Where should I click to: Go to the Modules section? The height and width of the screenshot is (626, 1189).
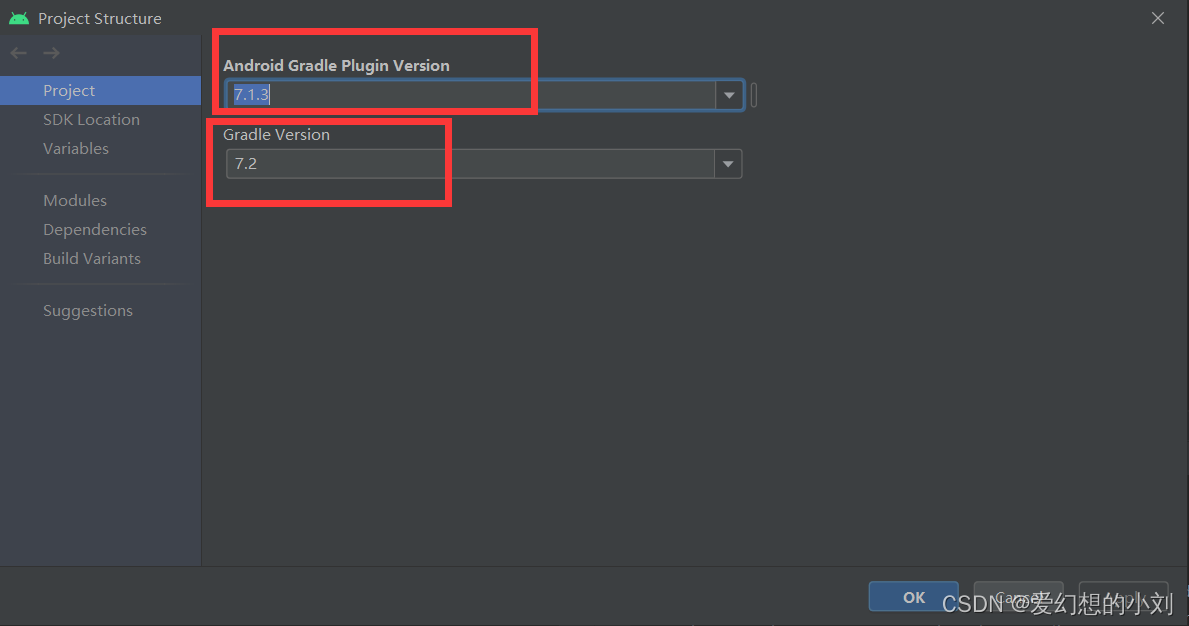pyautogui.click(x=75, y=201)
